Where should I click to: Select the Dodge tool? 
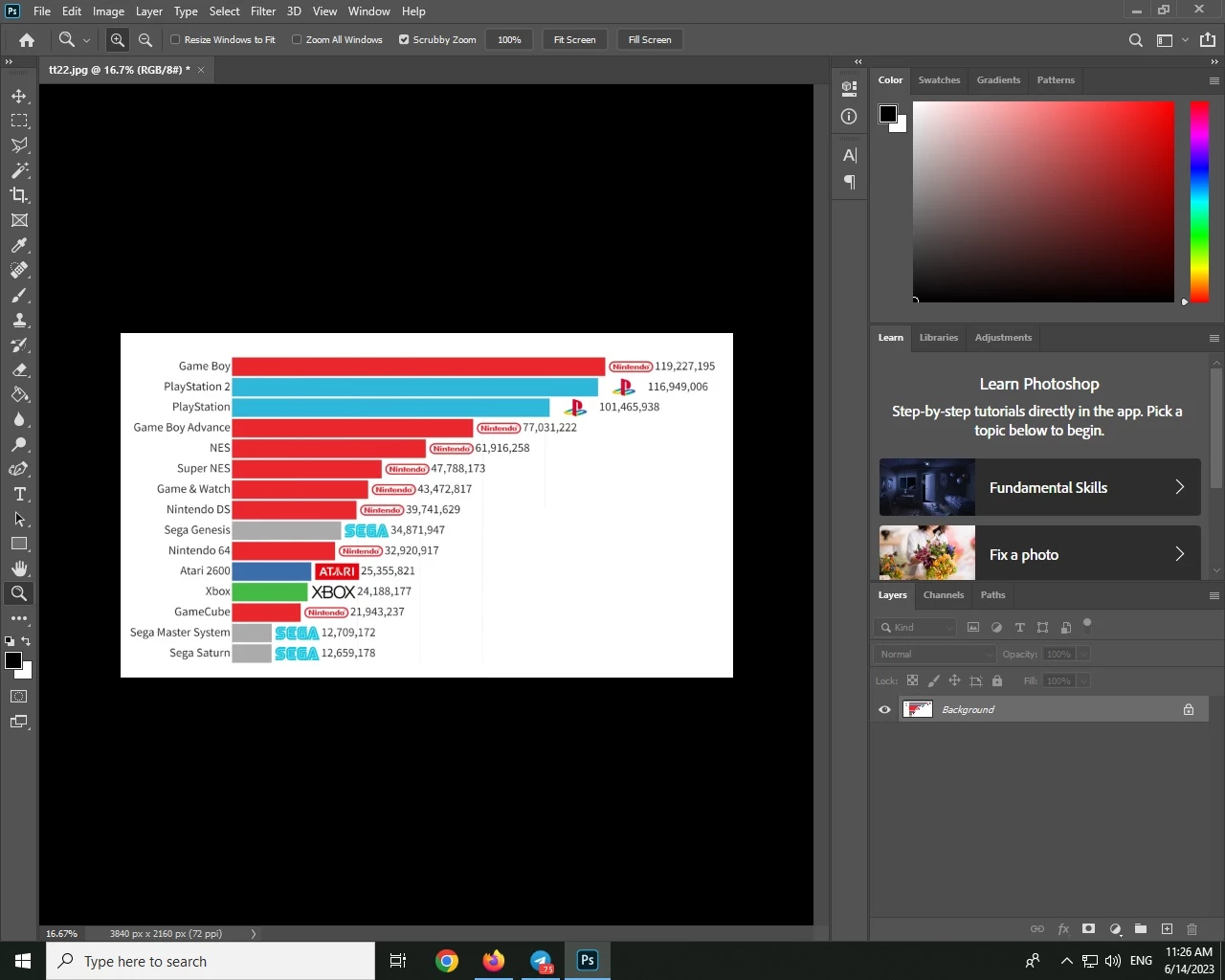point(19,445)
